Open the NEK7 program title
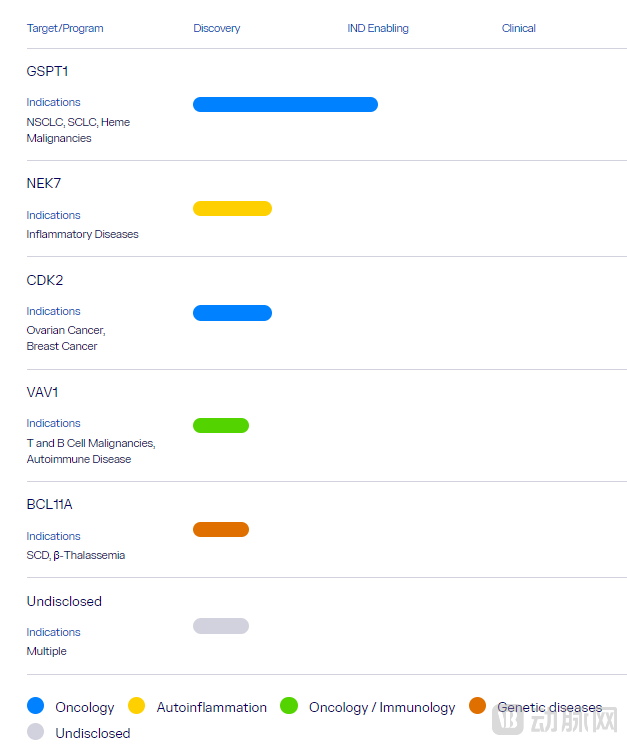This screenshot has height=745, width=627. [x=44, y=184]
